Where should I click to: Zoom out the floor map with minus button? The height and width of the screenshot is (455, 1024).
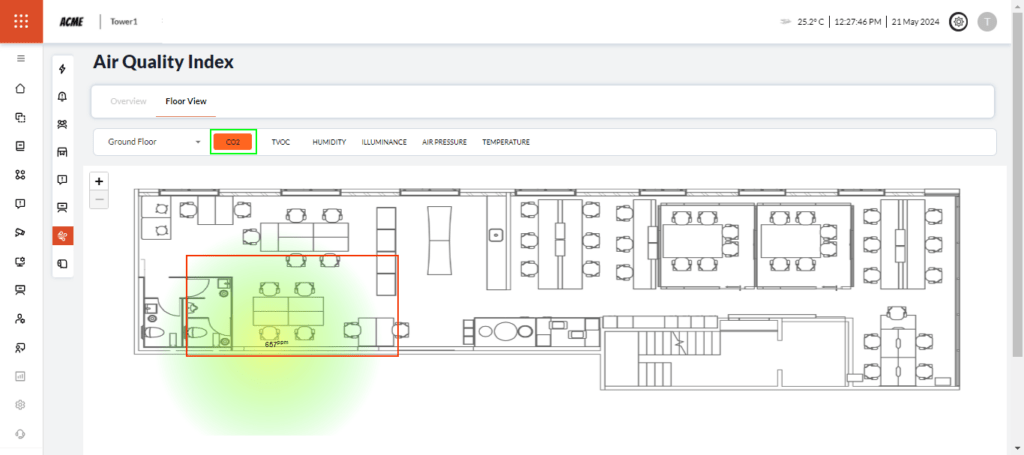[99, 200]
